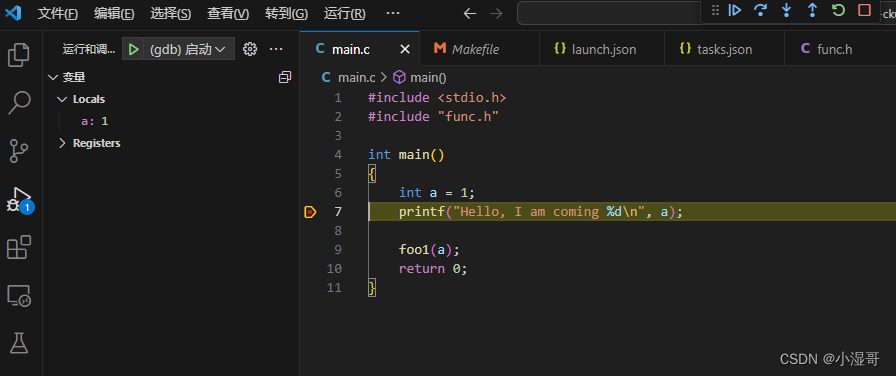Image resolution: width=896 pixels, height=376 pixels.
Task: Toggle the breakpoint on line 7
Action: (310, 212)
